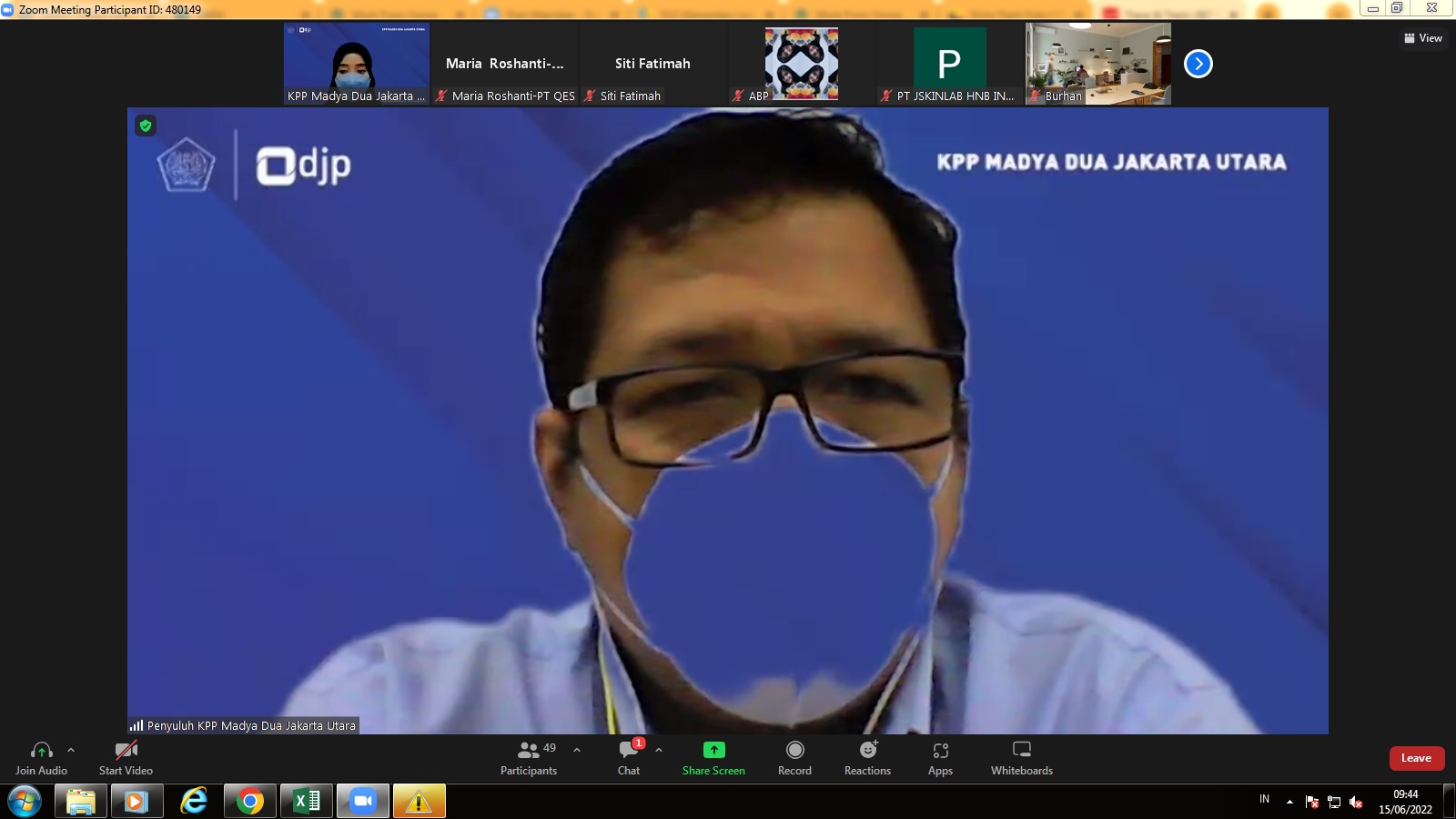Viewport: 1456px width, 819px height.
Task: Open the View layout menu
Action: click(x=1423, y=38)
